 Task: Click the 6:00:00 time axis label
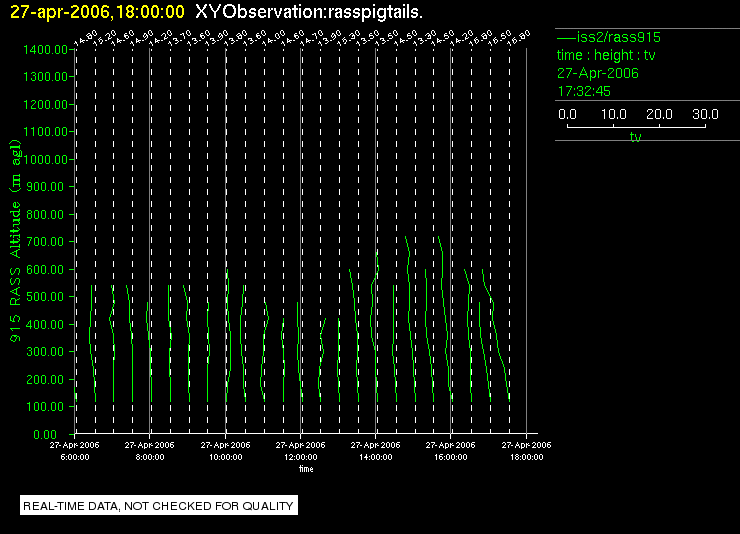(x=75, y=457)
